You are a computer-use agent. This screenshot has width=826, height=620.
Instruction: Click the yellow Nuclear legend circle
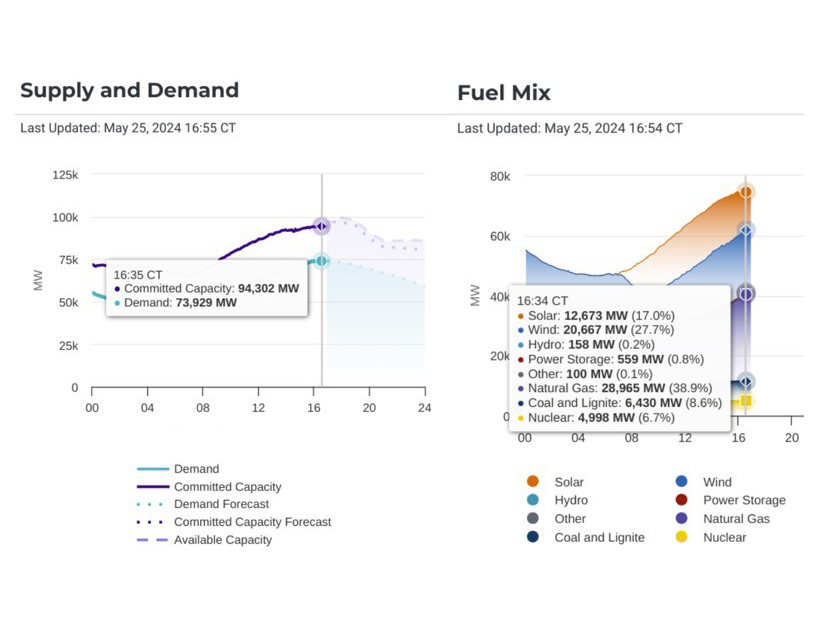[681, 537]
